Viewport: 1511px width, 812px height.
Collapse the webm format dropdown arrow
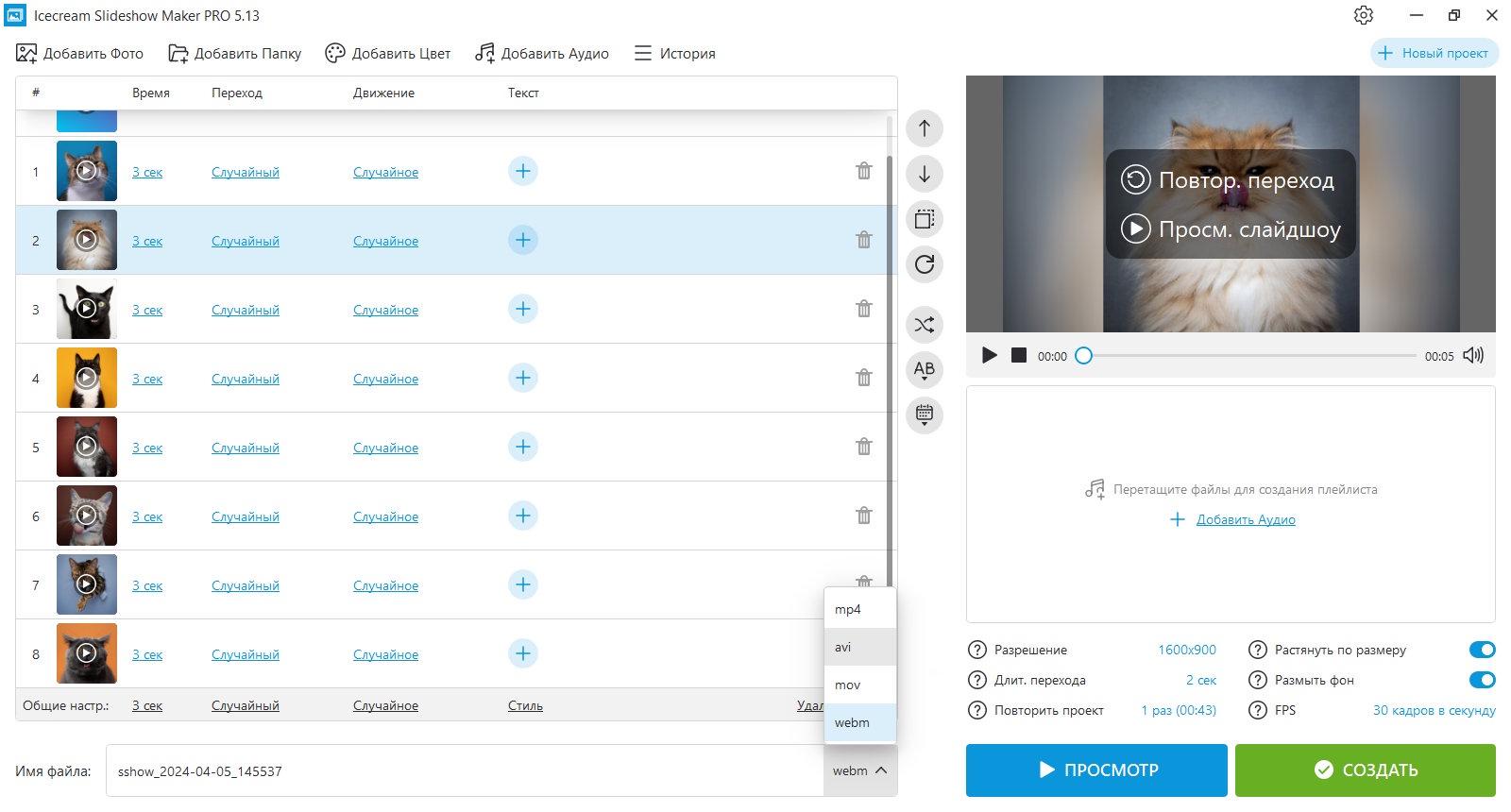pos(880,770)
